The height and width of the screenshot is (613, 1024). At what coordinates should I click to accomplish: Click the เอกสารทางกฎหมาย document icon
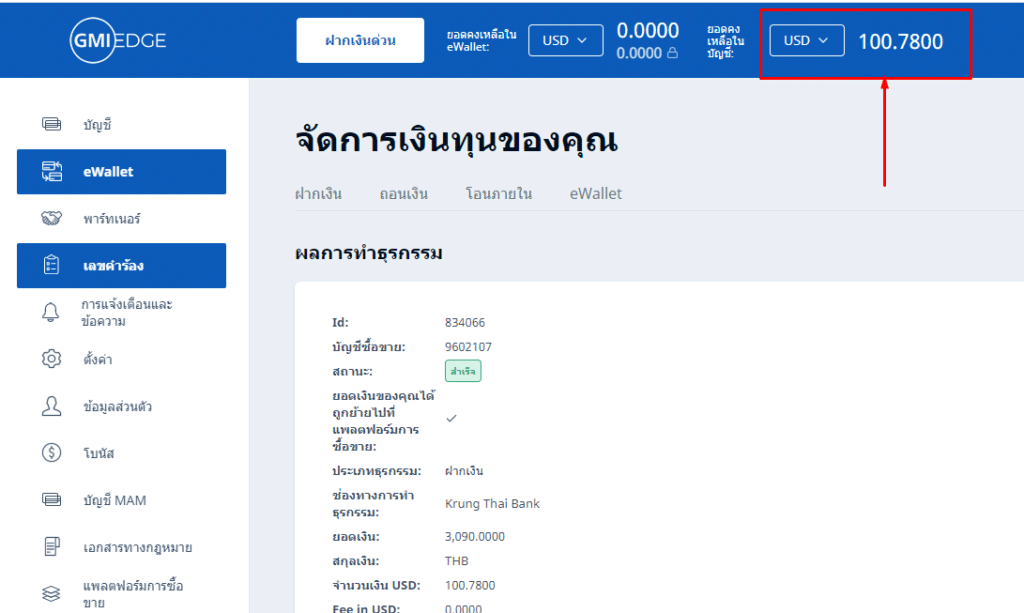pyautogui.click(x=51, y=547)
